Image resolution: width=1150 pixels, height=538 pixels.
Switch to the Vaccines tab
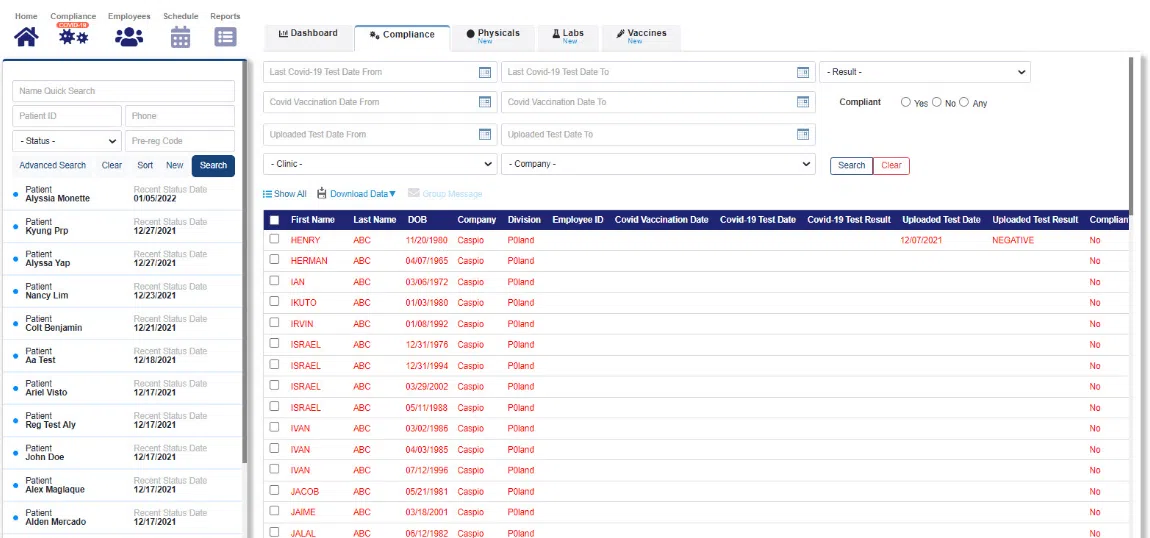(641, 36)
